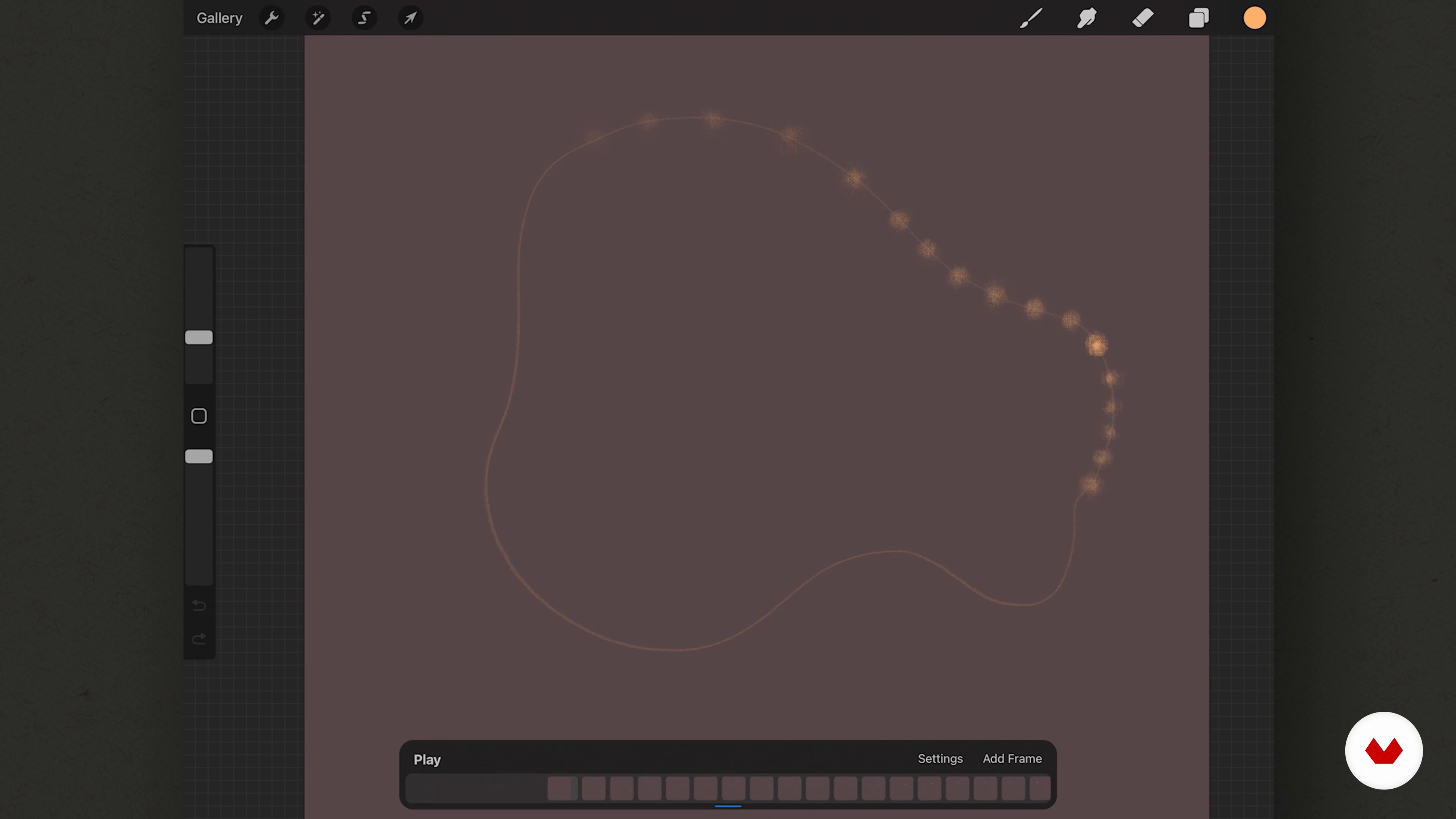Open the orange active color picker
1456x819 pixels.
(1255, 18)
